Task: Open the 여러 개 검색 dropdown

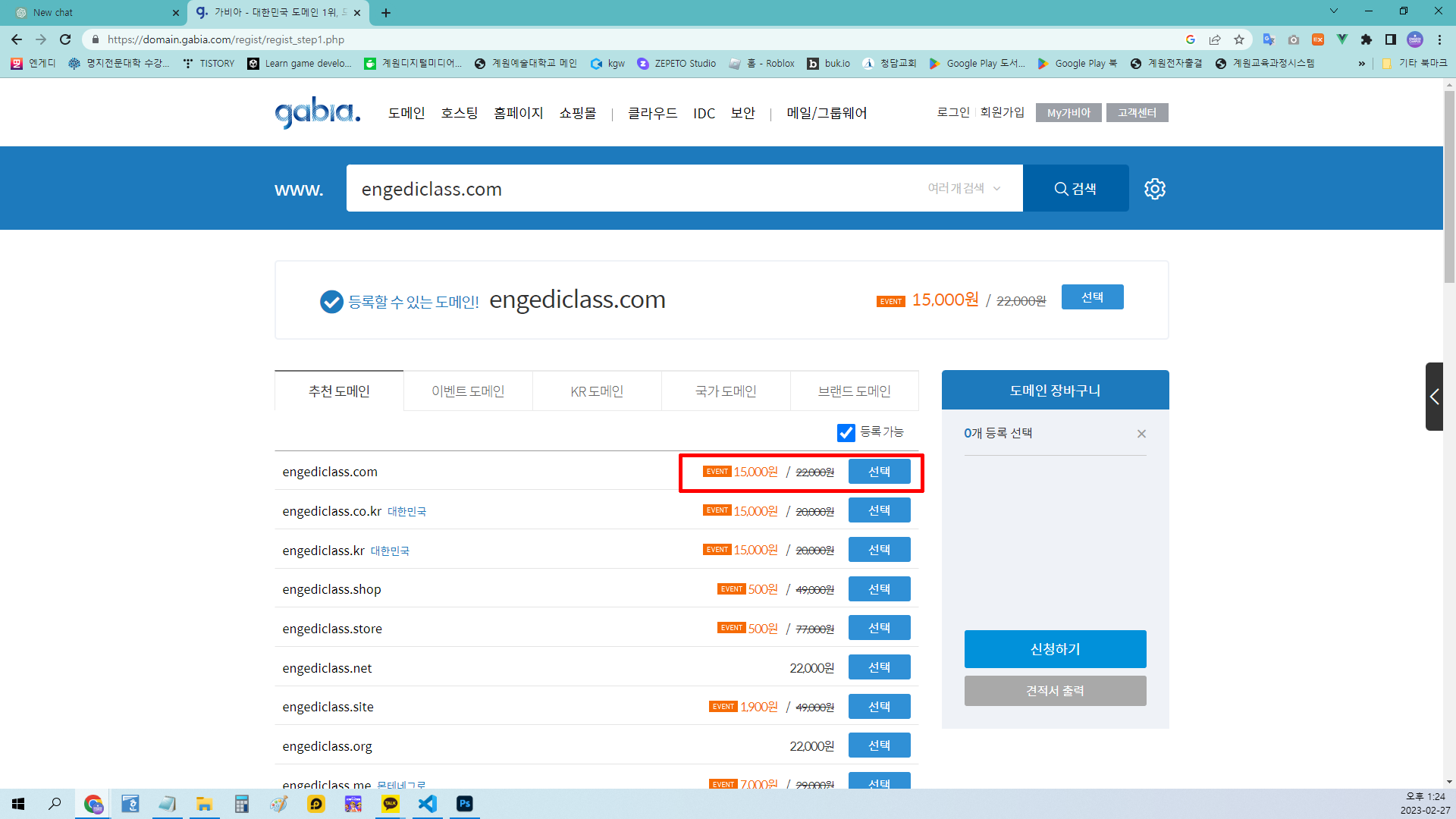Action: pyautogui.click(x=963, y=188)
